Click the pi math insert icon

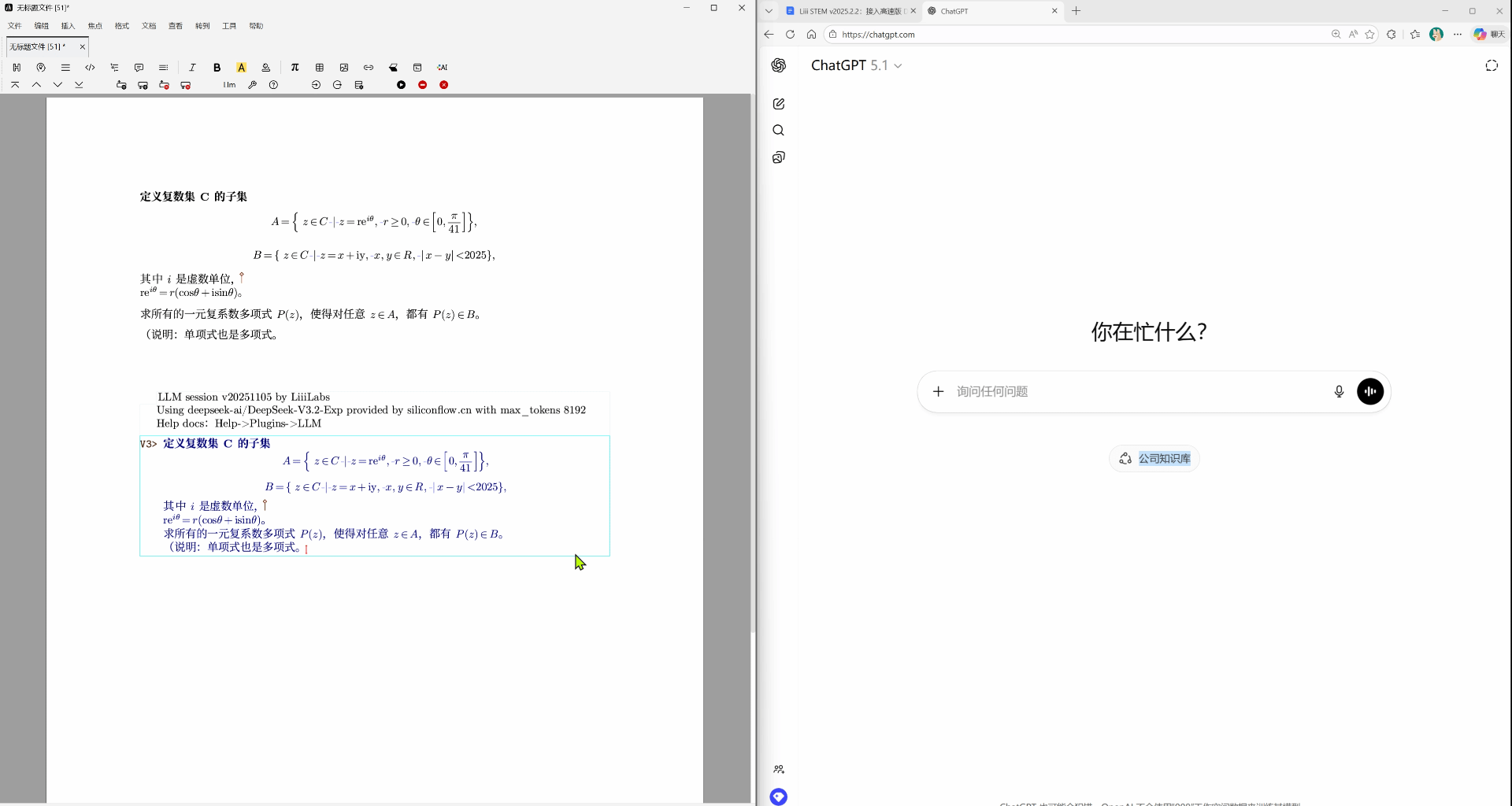tap(295, 68)
